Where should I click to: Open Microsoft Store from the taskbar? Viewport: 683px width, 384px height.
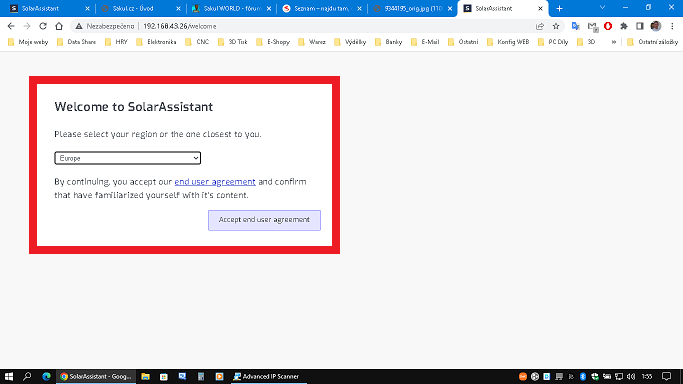pyautogui.click(x=164, y=376)
